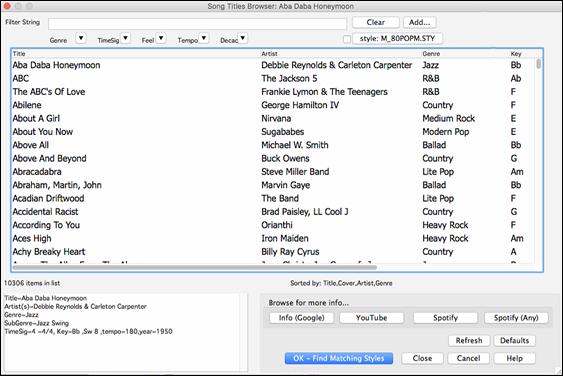Select the song Aces High
Screen dimensions: 563x376
point(32,238)
